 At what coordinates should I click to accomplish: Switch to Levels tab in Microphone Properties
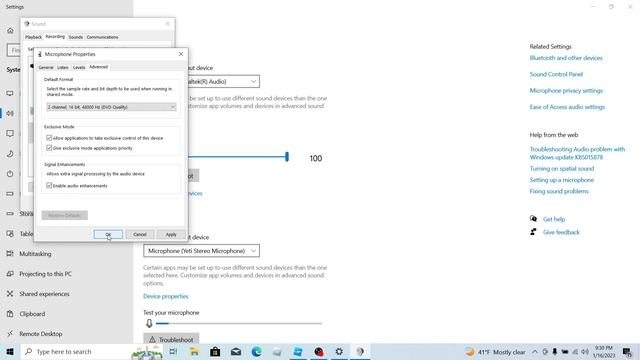[x=79, y=67]
